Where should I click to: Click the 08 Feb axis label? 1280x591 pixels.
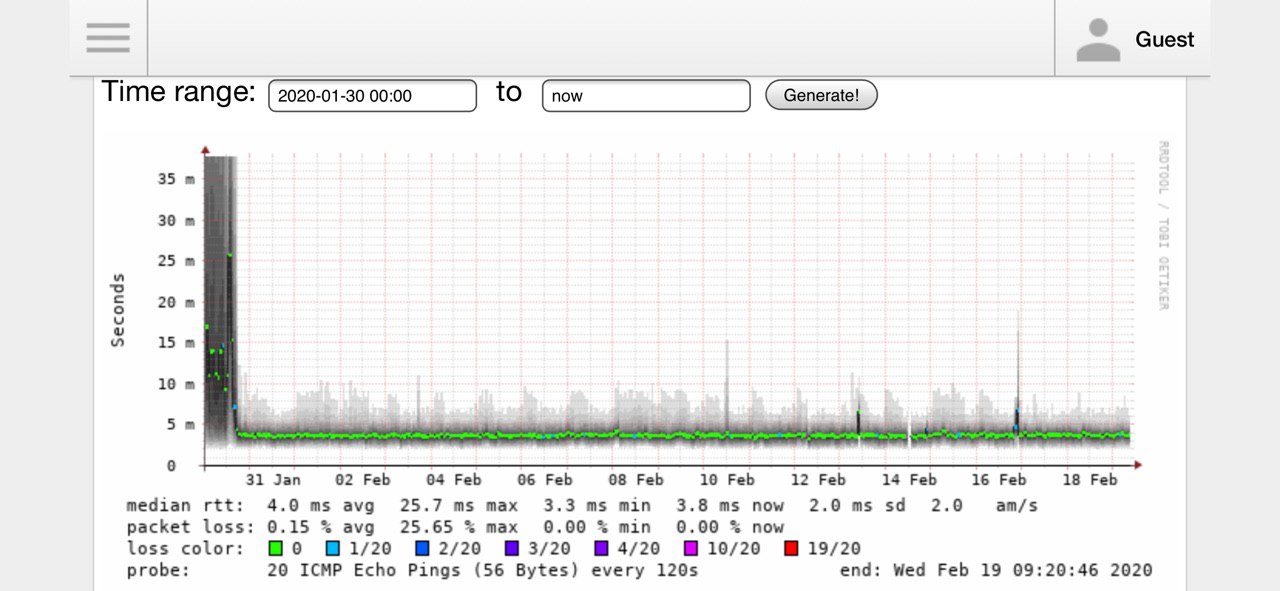coord(637,480)
